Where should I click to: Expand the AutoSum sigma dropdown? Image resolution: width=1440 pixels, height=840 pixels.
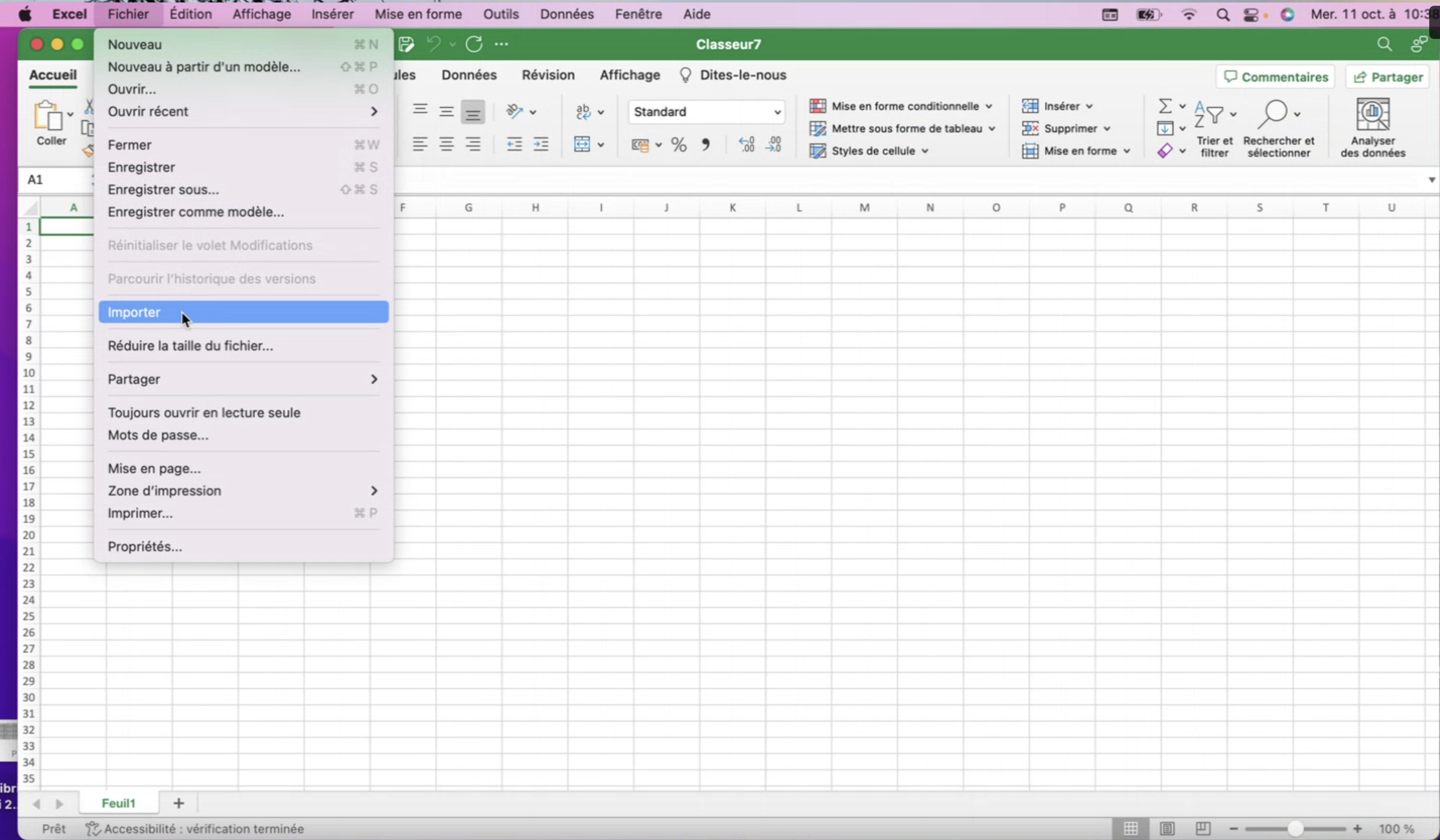1182,106
